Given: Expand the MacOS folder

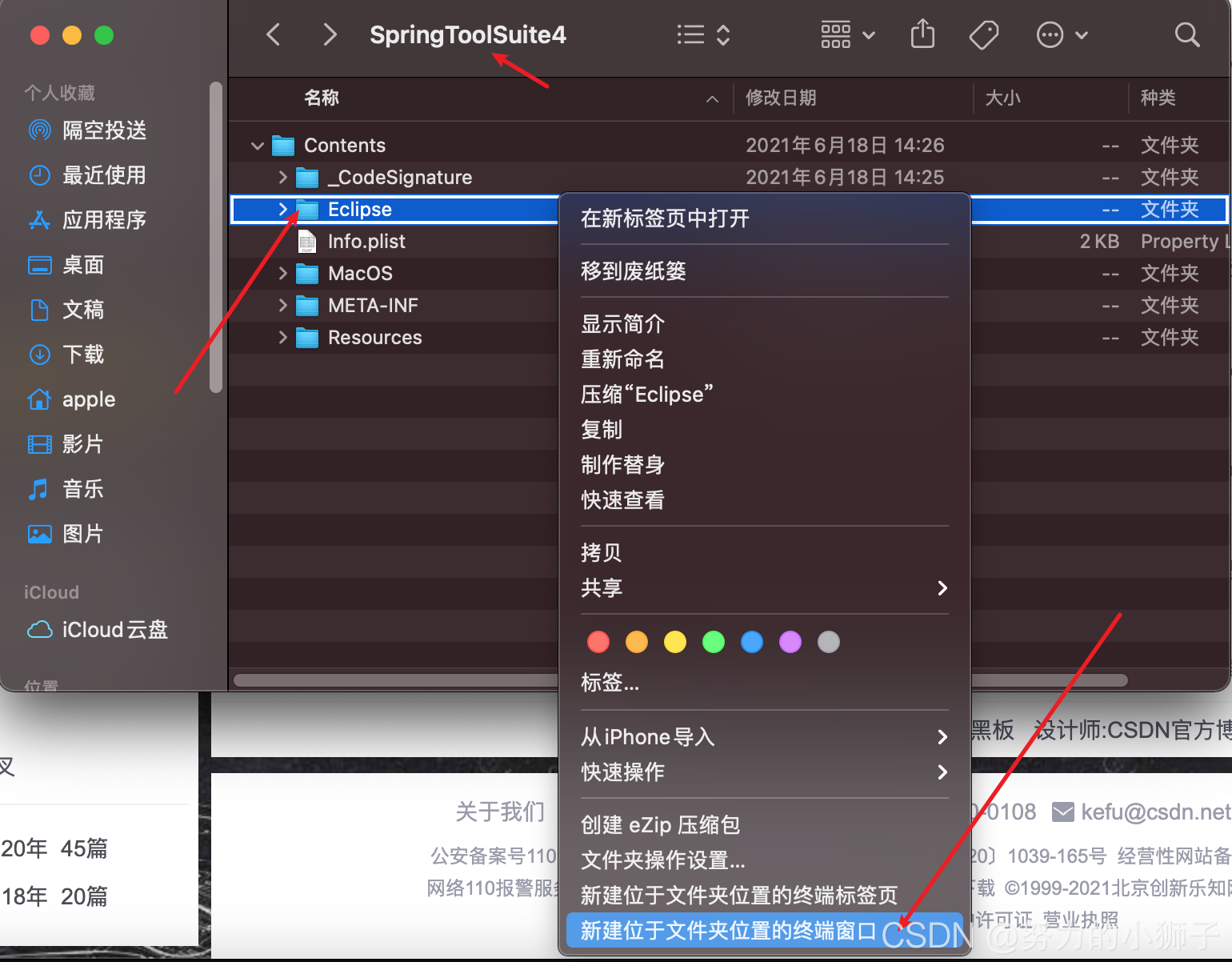Looking at the screenshot, I should click(x=282, y=273).
